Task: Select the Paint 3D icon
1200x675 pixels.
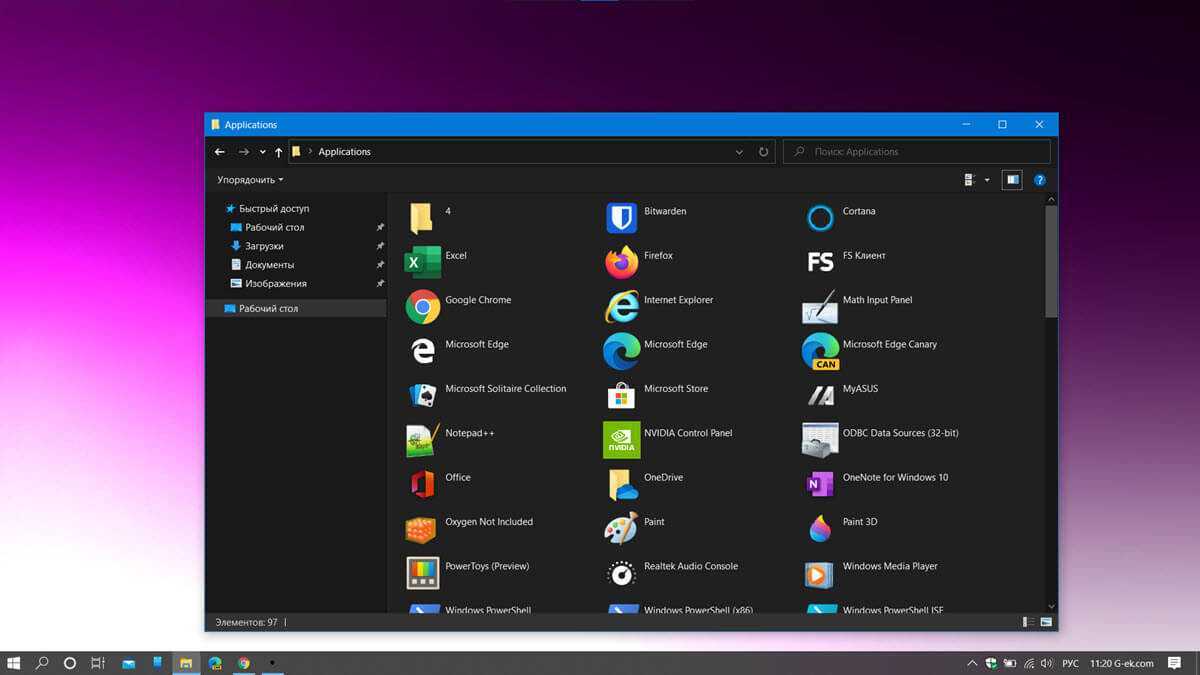Action: pos(820,528)
